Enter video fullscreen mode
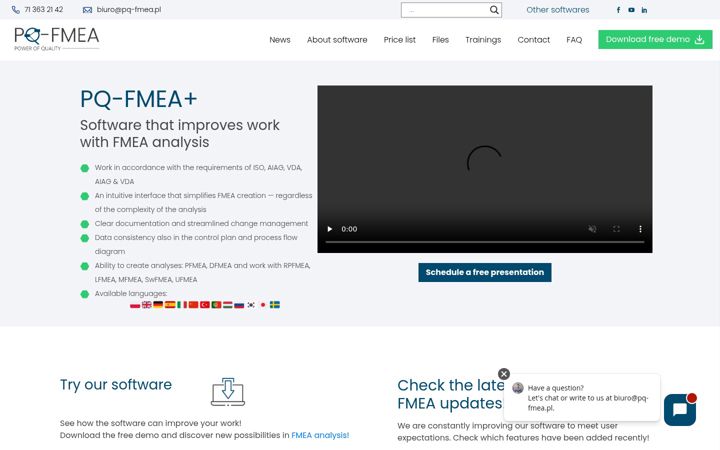 pos(616,229)
